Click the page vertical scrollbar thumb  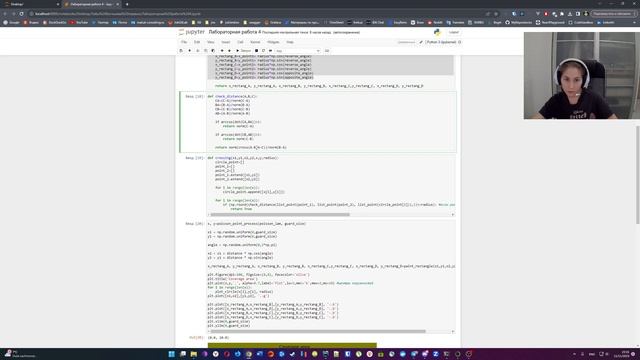coord(638,174)
